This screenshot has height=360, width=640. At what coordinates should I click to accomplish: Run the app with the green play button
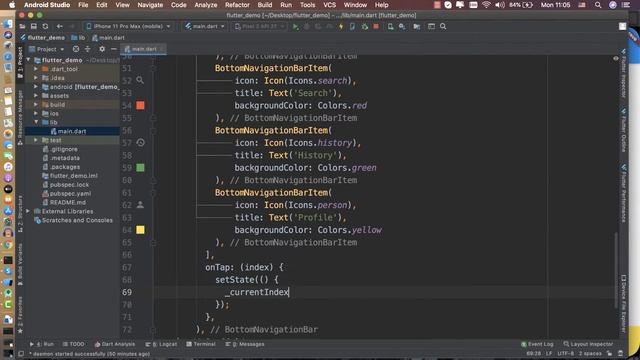point(295,27)
